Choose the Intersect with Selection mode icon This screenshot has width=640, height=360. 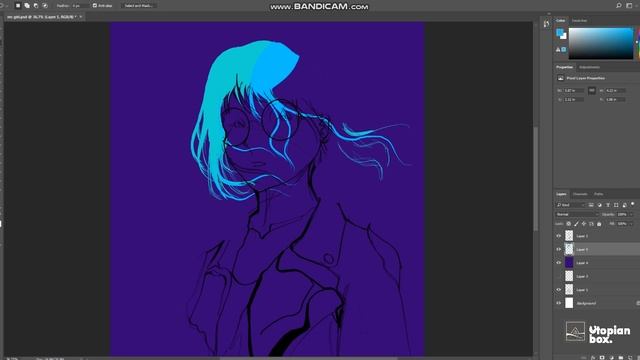(x=45, y=6)
